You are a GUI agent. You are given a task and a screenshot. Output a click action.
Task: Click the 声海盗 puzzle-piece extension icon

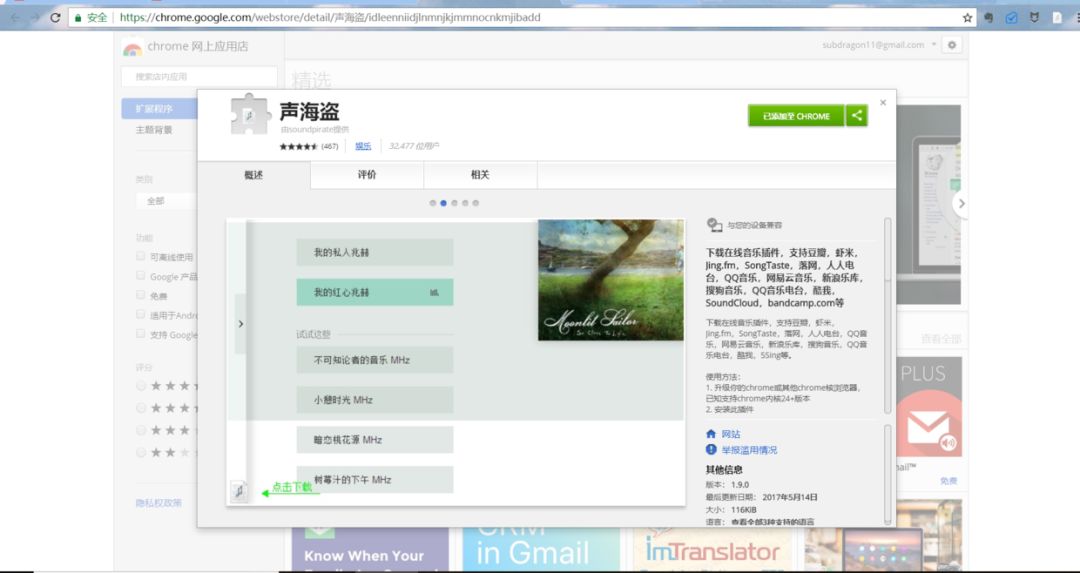pos(251,114)
